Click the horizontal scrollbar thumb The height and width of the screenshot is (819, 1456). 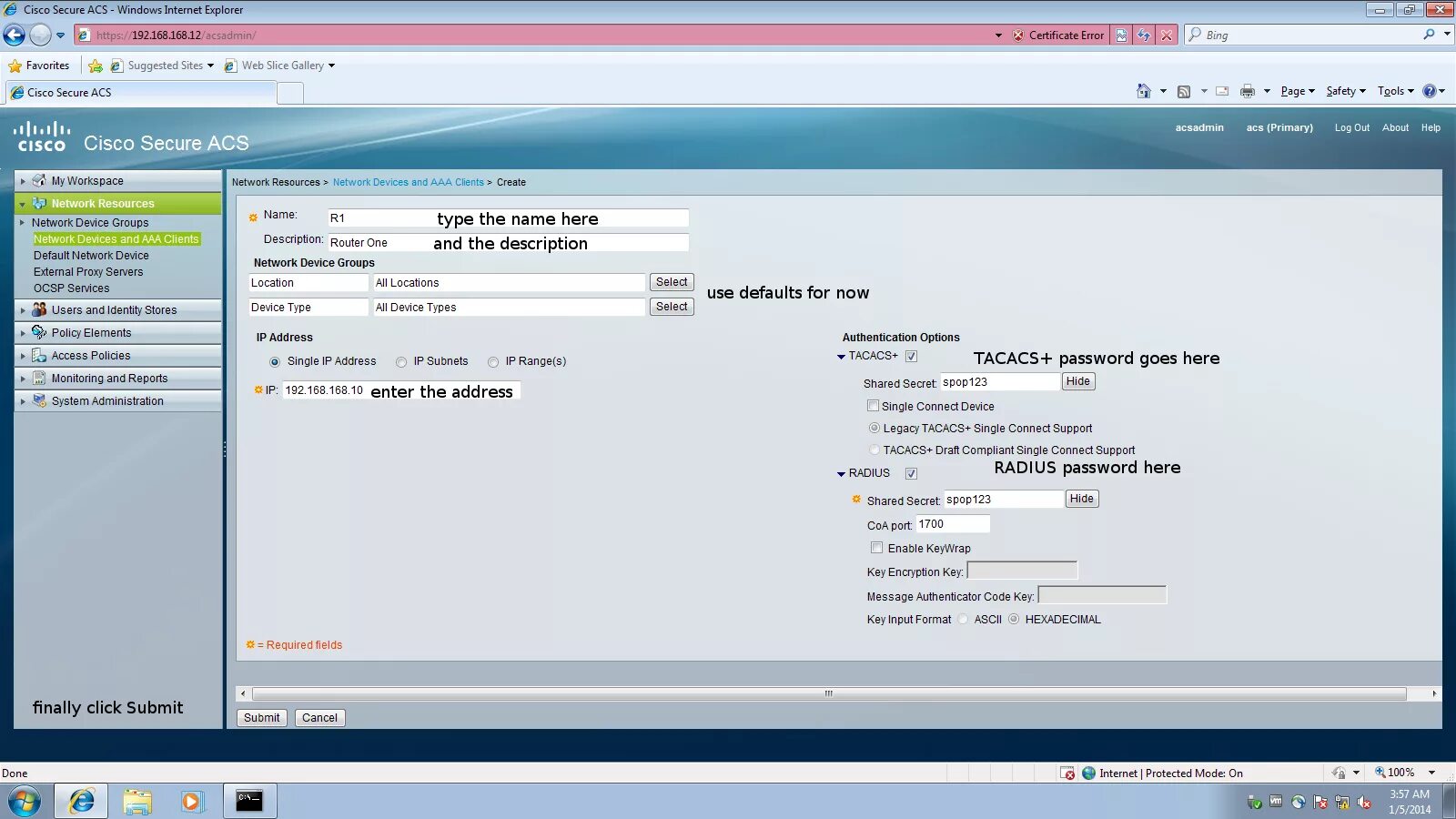point(829,693)
